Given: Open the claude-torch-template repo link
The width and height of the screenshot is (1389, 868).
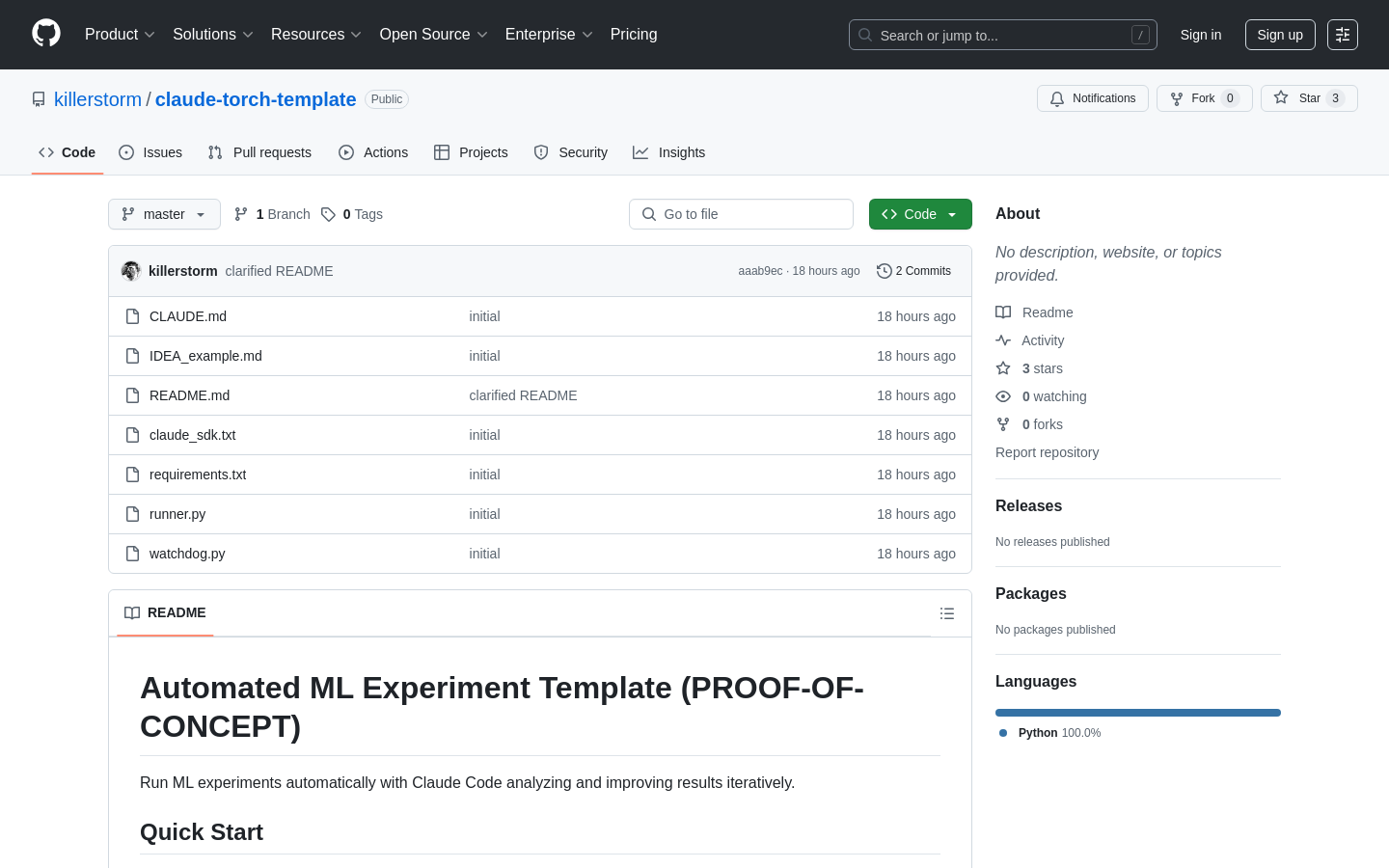Looking at the screenshot, I should coord(256,99).
